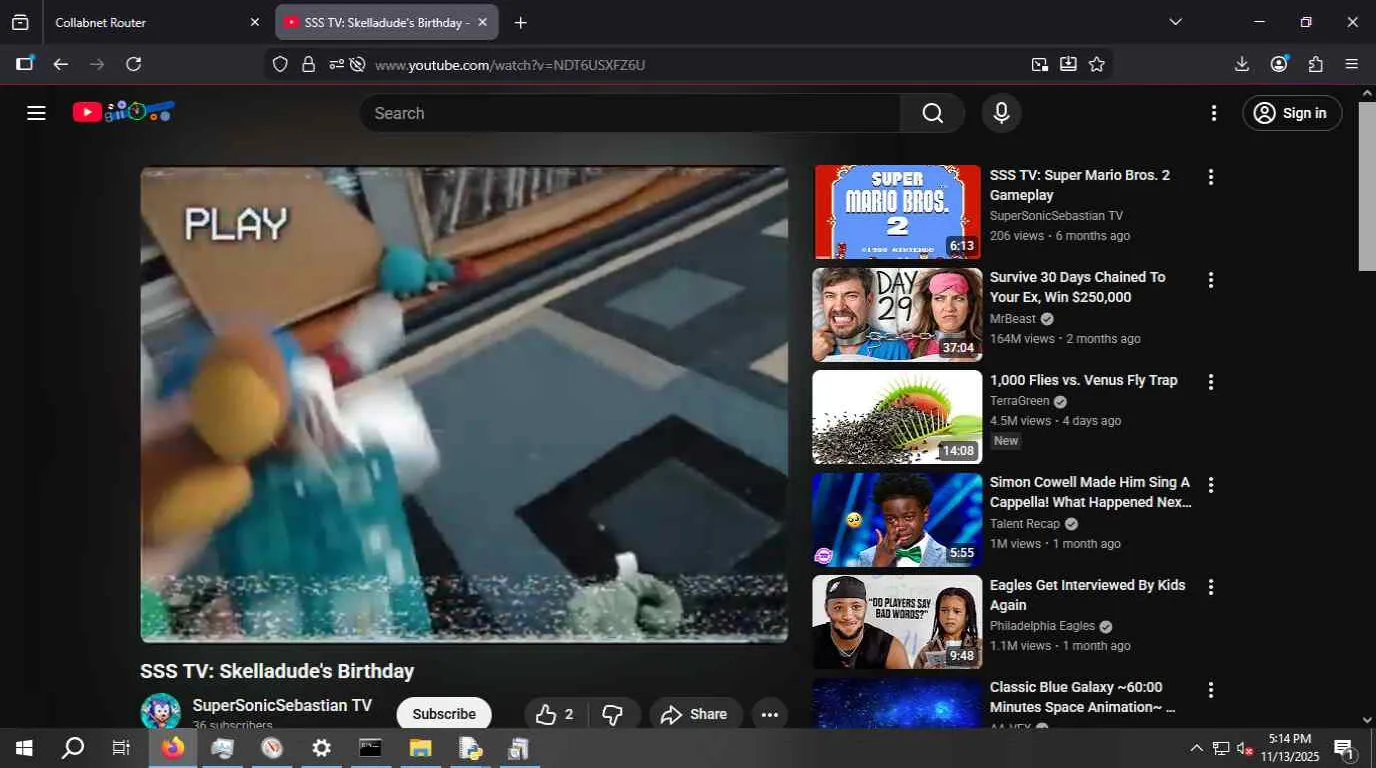Open Super Mario Bros. 2 Gameplay thumbnail
The height and width of the screenshot is (768, 1376).
[x=897, y=212]
